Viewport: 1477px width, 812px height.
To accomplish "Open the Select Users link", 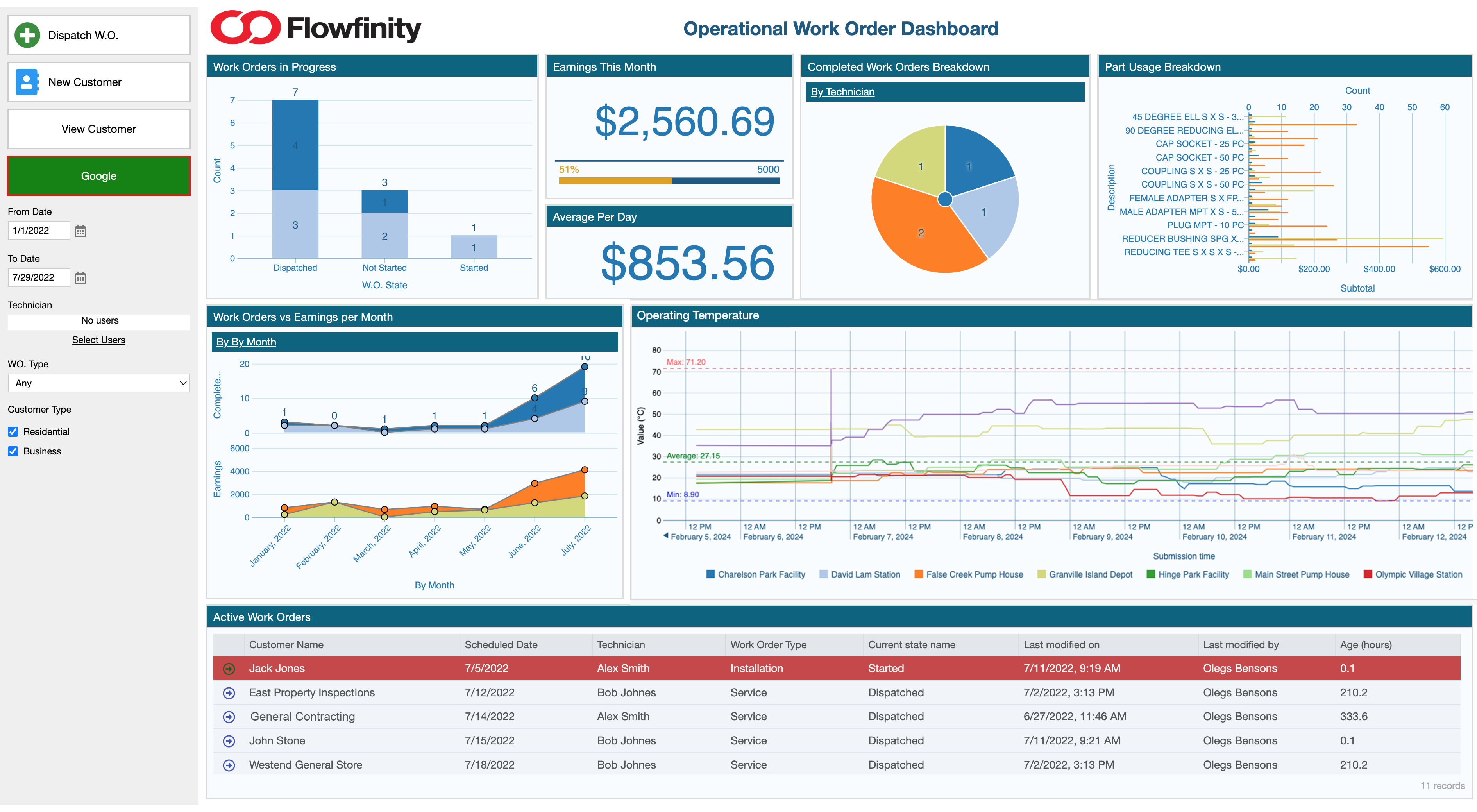I will click(x=98, y=340).
